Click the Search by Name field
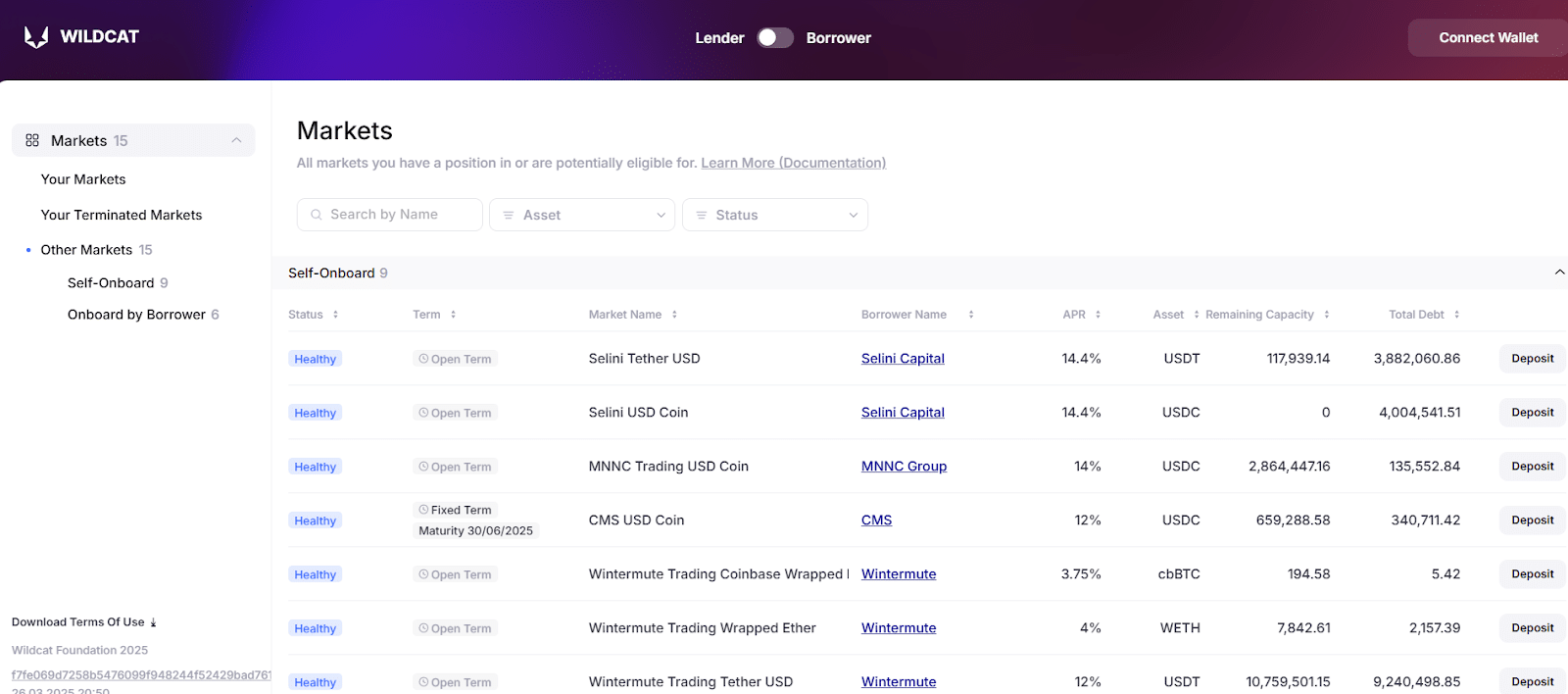Viewport: 1568px width, 694px height. [390, 215]
